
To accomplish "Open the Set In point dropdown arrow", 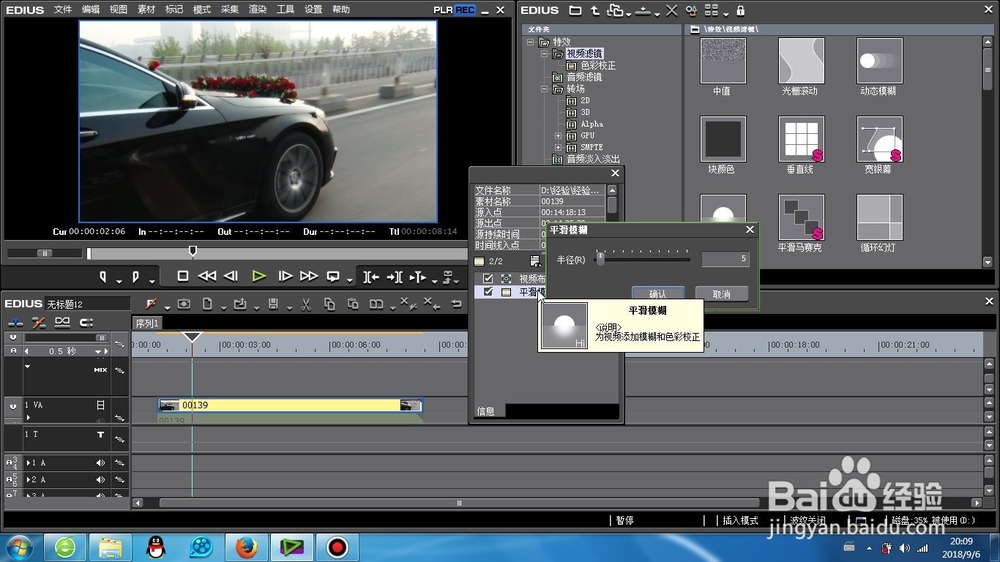I will [x=119, y=280].
